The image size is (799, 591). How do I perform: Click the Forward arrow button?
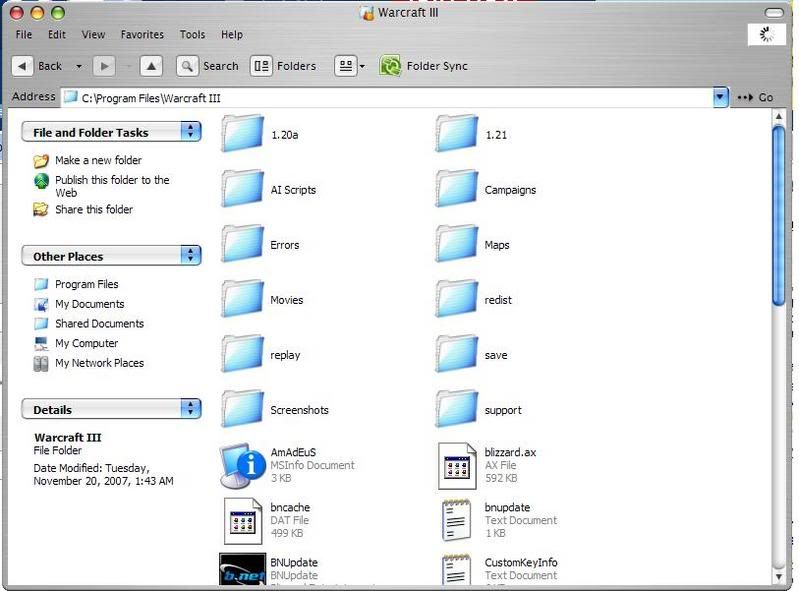(x=104, y=66)
